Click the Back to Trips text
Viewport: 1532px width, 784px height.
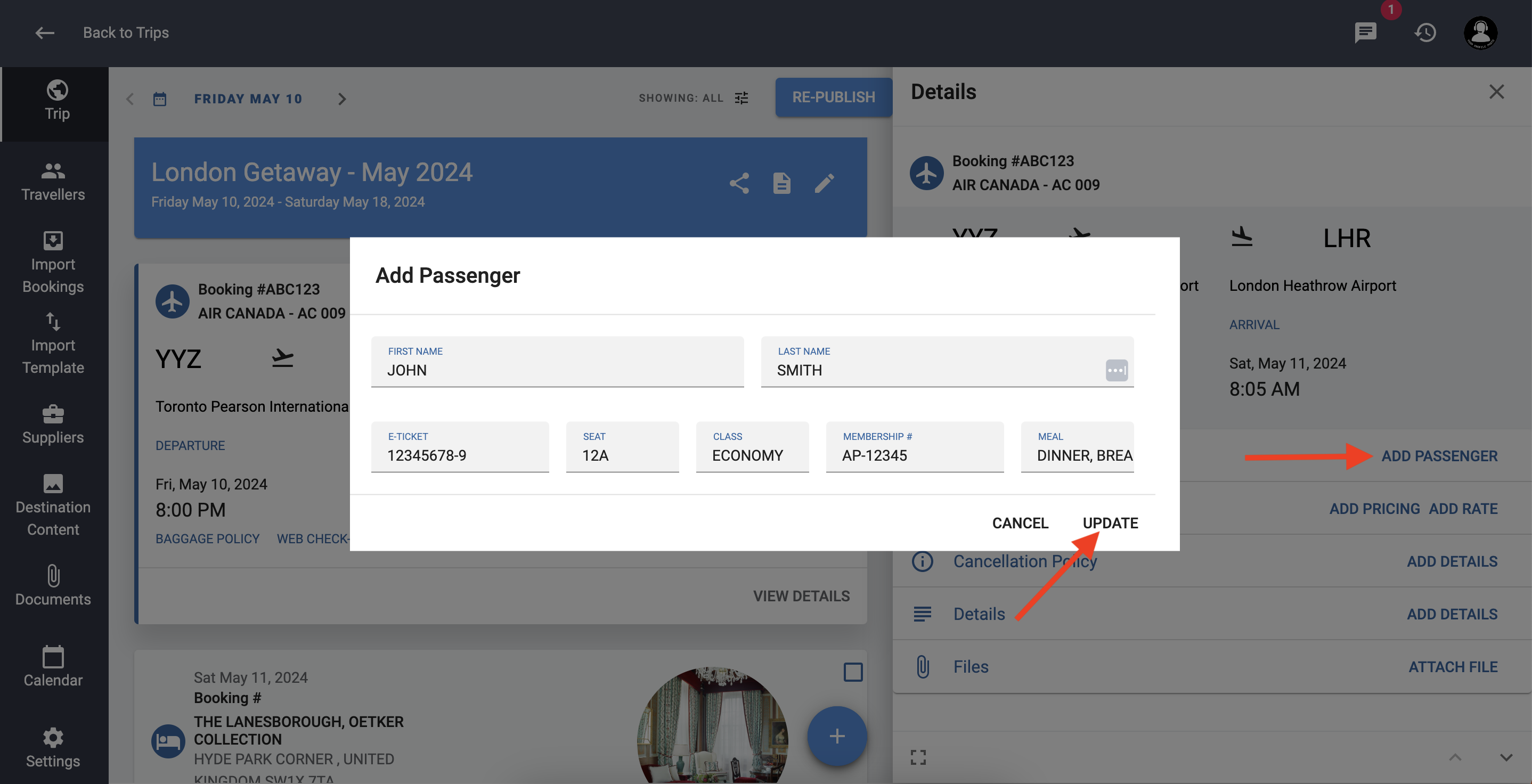pos(126,32)
